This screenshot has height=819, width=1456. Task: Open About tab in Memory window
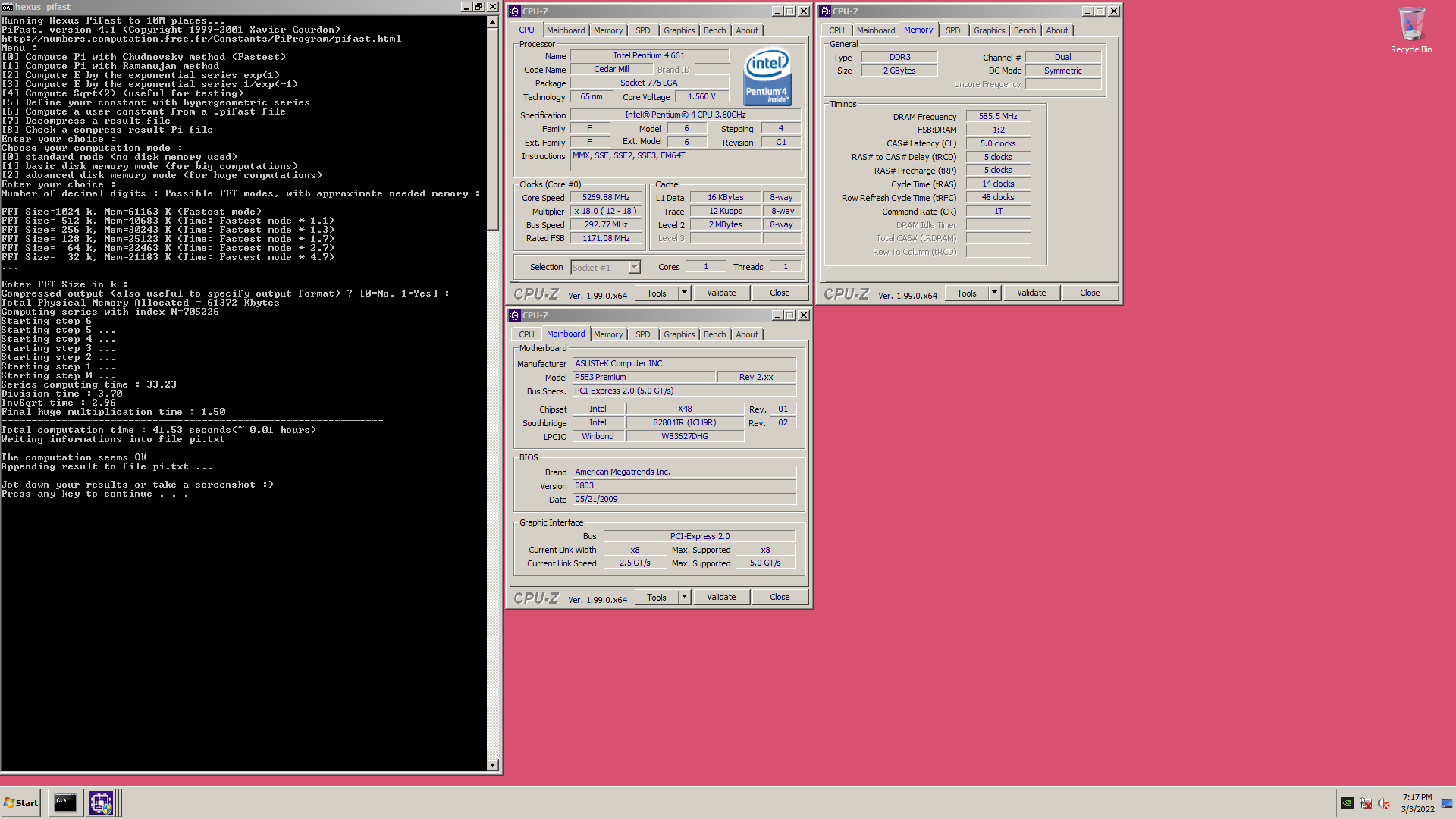[x=1057, y=30]
